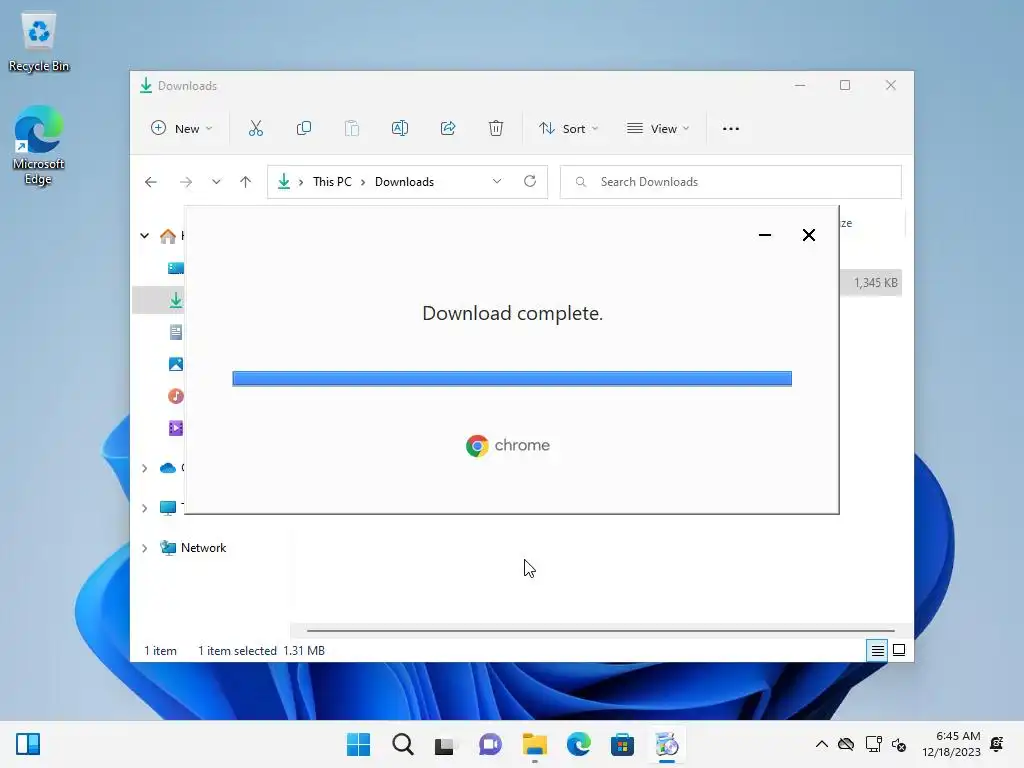Focus the Search Downloads field
Screen dimensions: 1024x768
click(x=731, y=182)
